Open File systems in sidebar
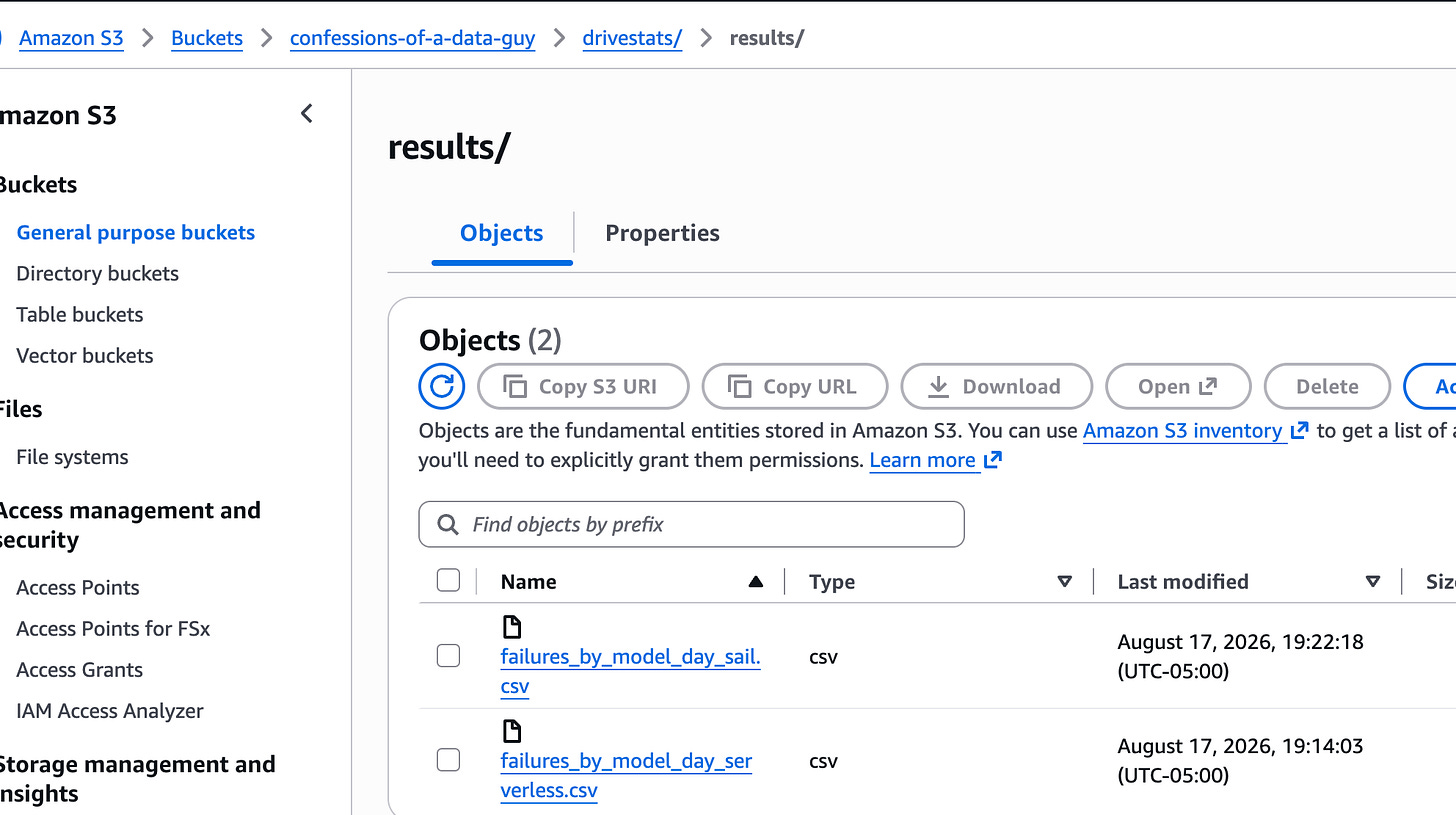This screenshot has height=815, width=1456. pyautogui.click(x=72, y=457)
